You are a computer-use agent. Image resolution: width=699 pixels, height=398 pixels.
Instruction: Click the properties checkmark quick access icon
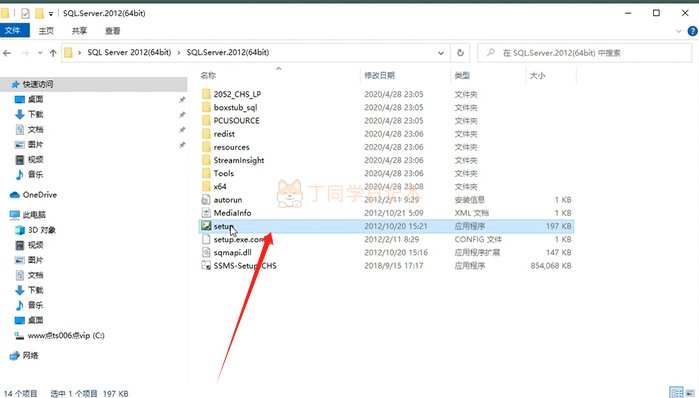click(25, 13)
